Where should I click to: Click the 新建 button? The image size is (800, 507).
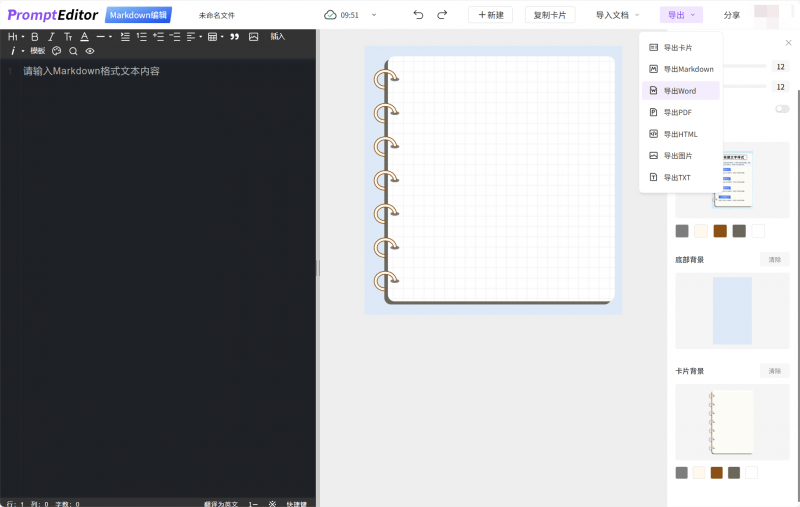pyautogui.click(x=490, y=15)
